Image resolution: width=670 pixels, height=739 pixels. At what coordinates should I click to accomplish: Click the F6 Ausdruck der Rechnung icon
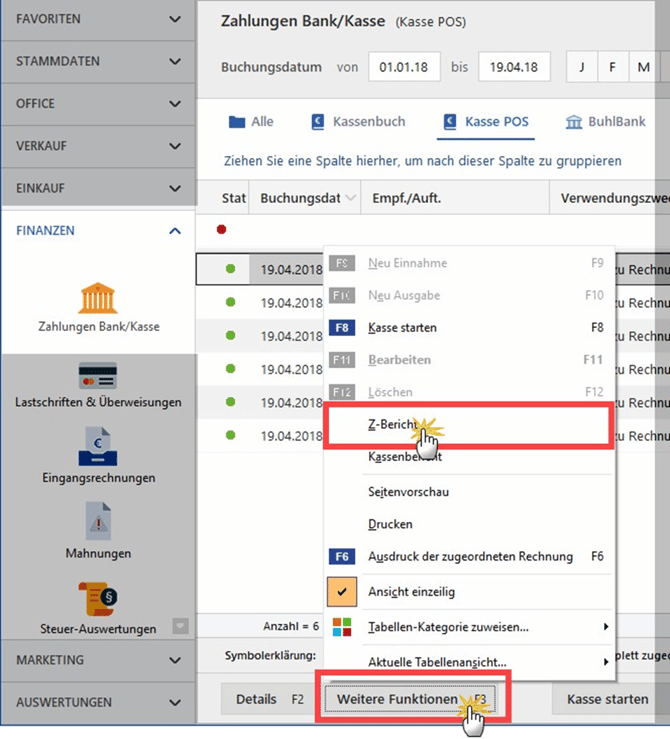tap(342, 556)
